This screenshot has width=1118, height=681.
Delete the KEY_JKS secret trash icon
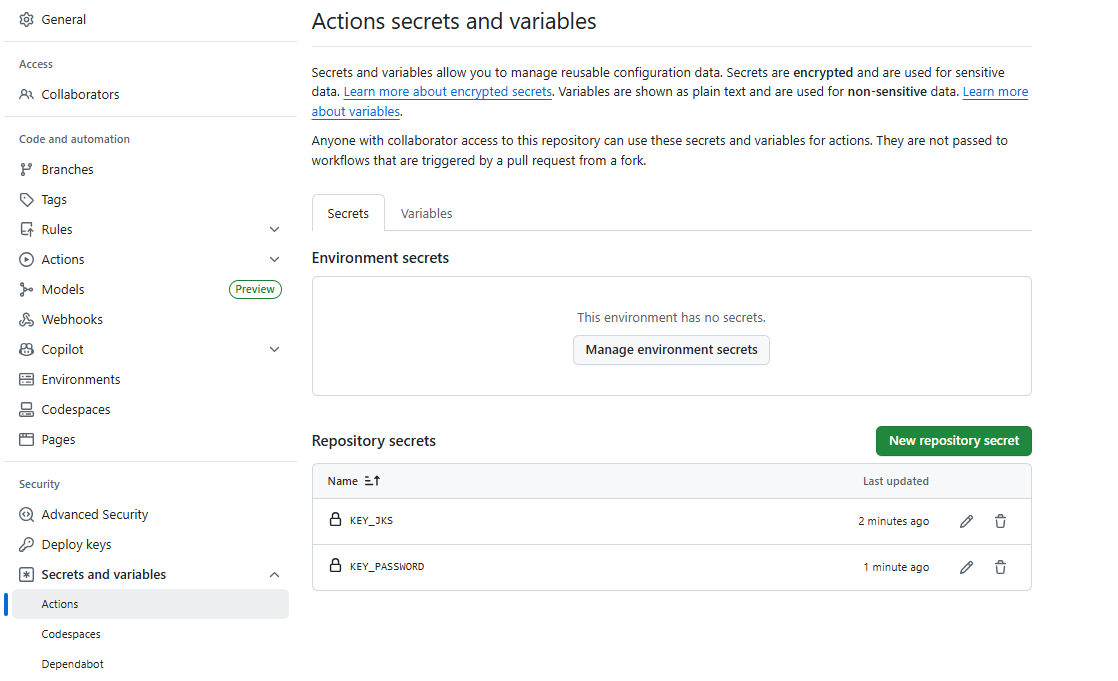pyautogui.click(x=1000, y=521)
